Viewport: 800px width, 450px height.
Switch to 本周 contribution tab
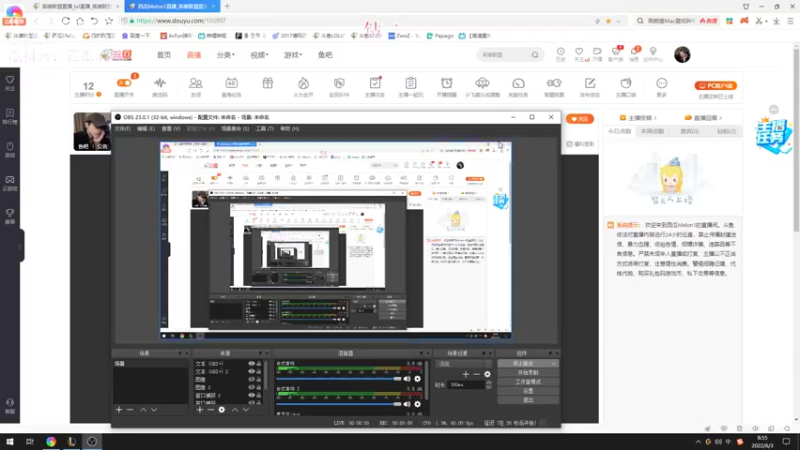click(x=652, y=131)
